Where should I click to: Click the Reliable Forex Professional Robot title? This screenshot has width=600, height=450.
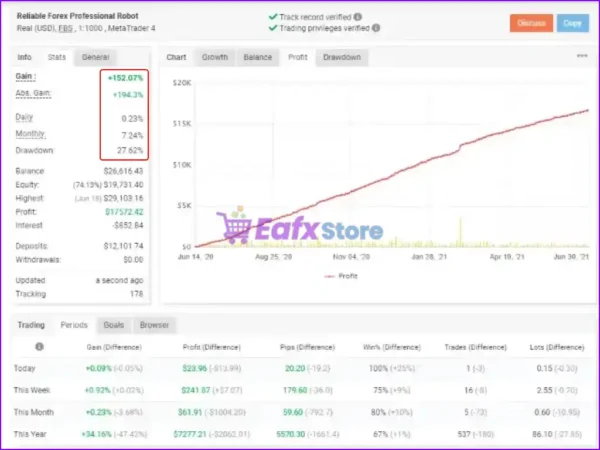[x=78, y=16]
